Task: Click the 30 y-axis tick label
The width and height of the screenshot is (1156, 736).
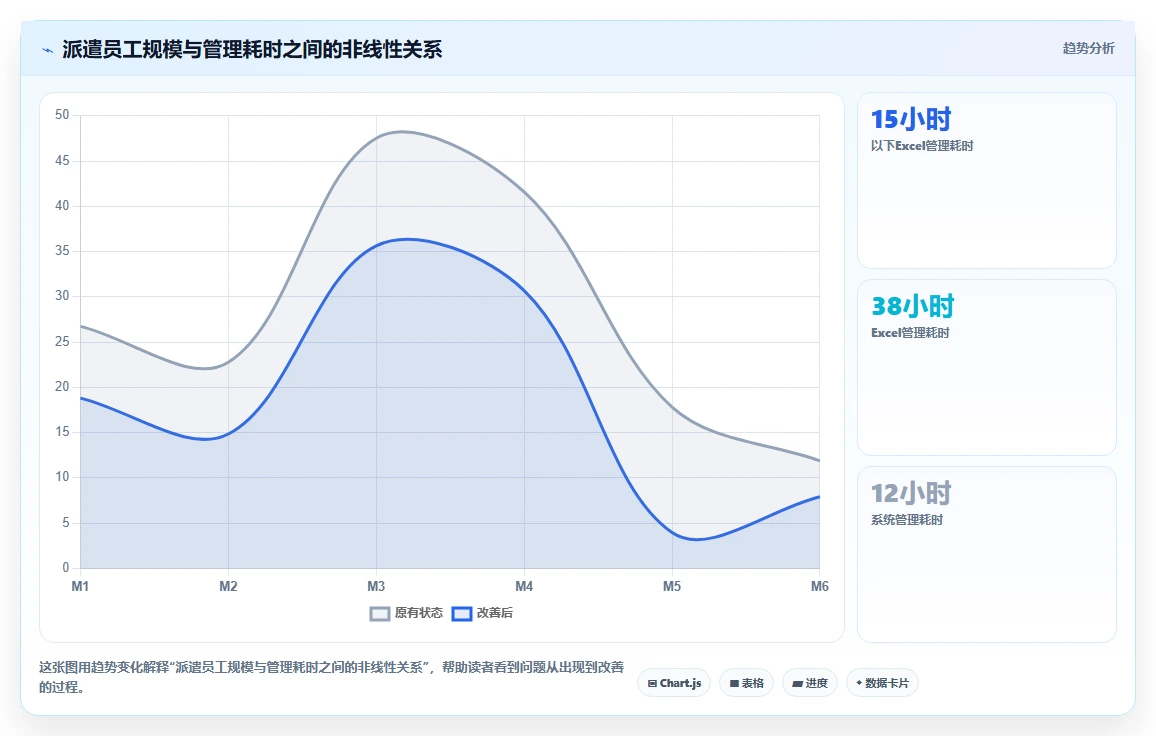Action: pos(62,295)
